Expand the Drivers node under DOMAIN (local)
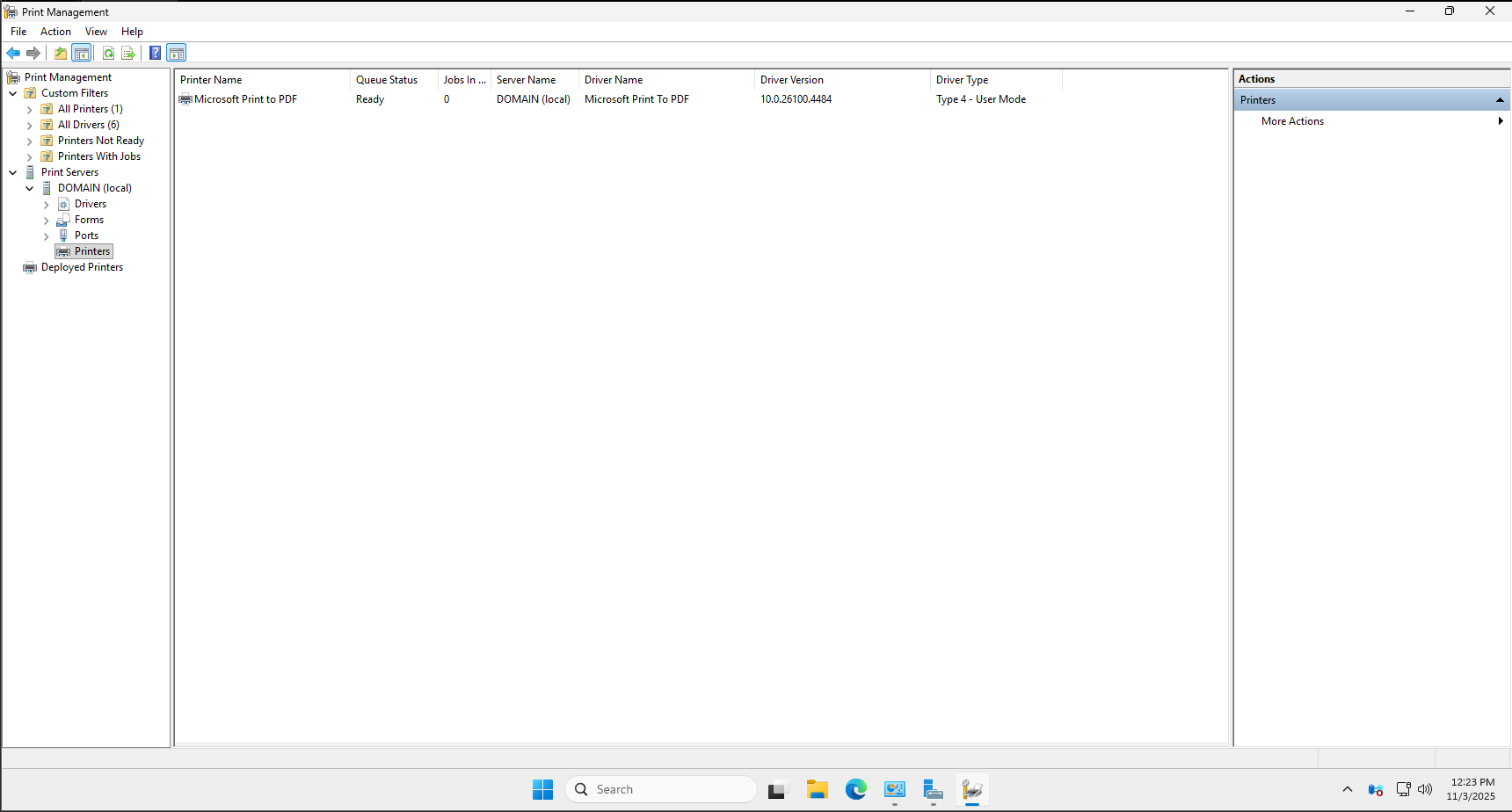The image size is (1512, 812). [47, 204]
